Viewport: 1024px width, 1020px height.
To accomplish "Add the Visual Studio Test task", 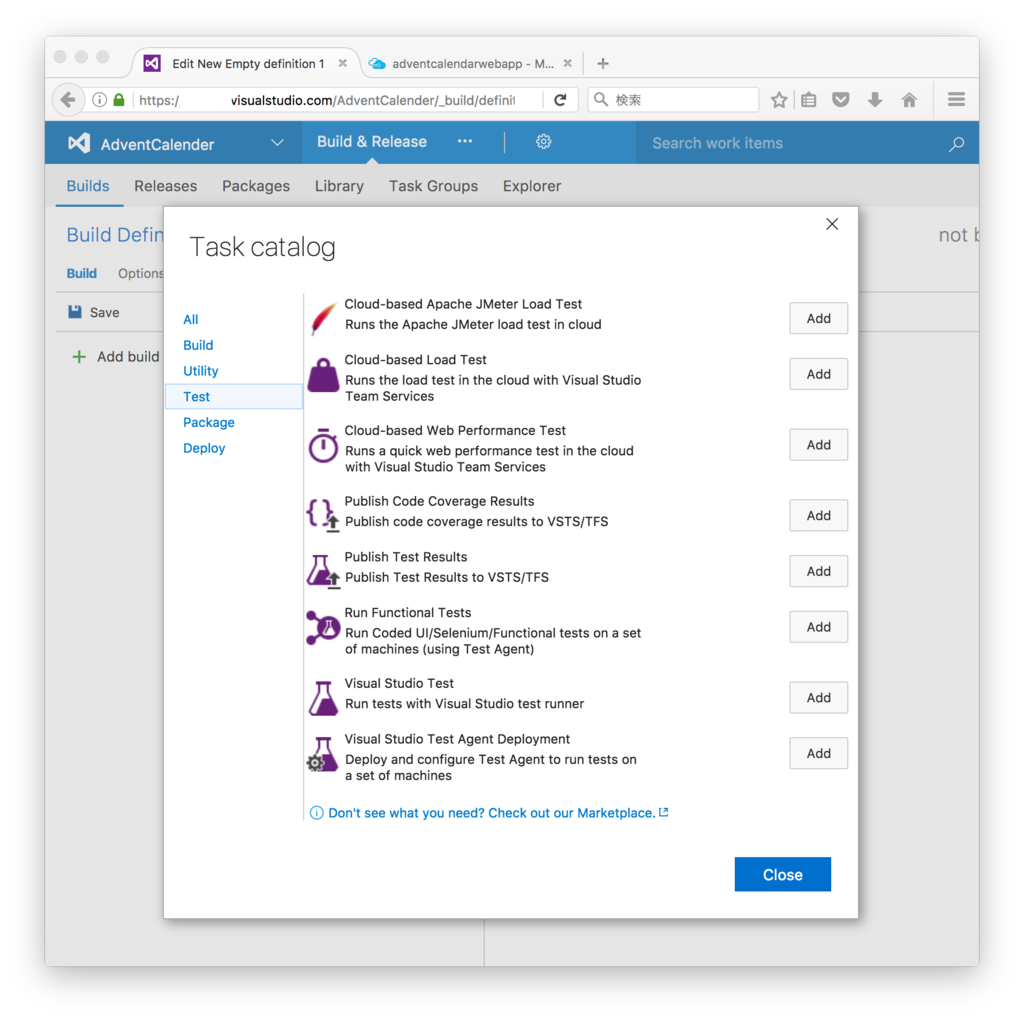I will [818, 697].
